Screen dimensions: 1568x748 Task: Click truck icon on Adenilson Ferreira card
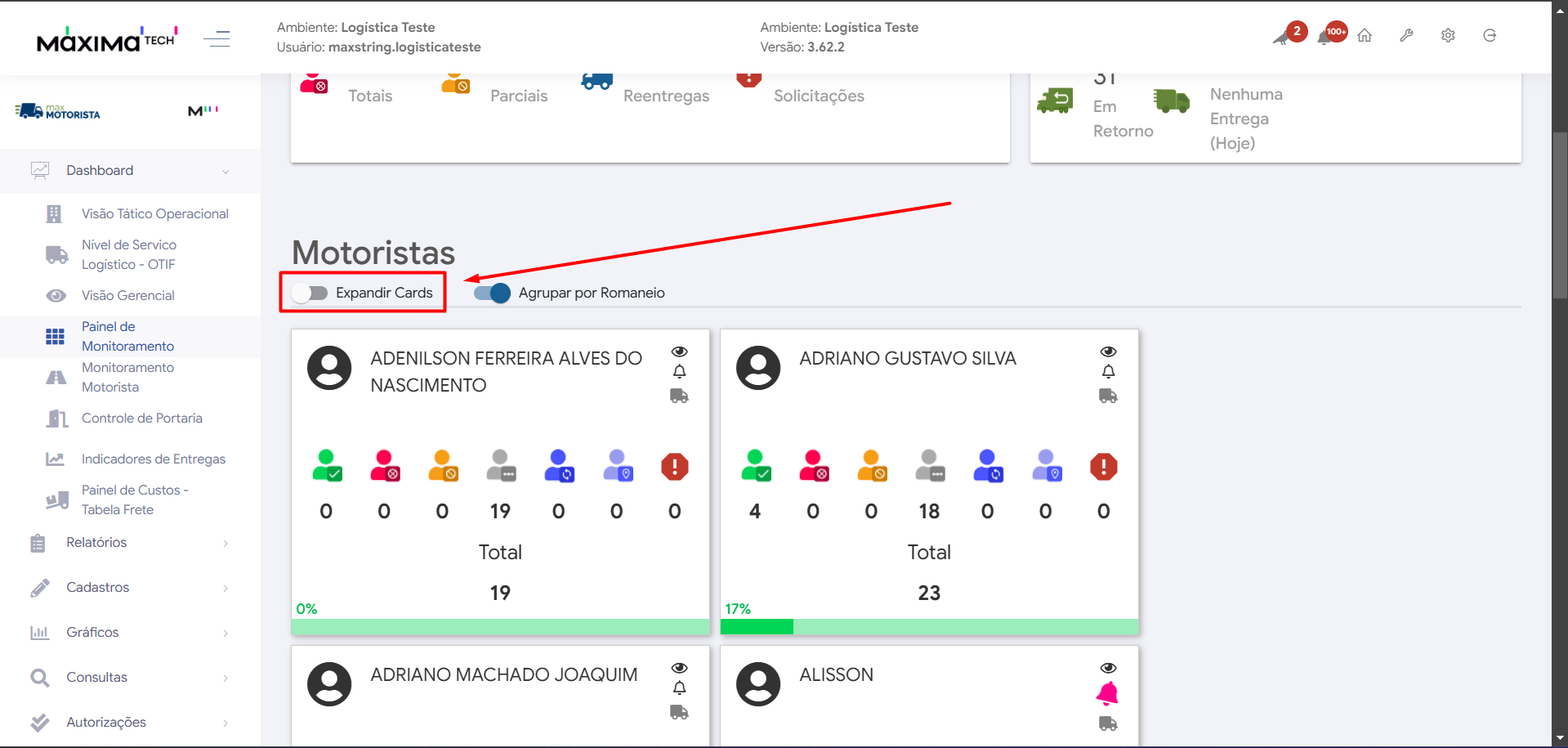coord(679,396)
